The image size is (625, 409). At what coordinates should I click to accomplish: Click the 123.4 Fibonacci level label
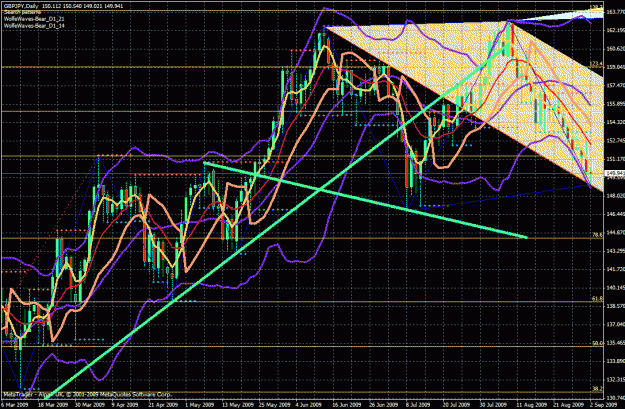click(x=596, y=64)
